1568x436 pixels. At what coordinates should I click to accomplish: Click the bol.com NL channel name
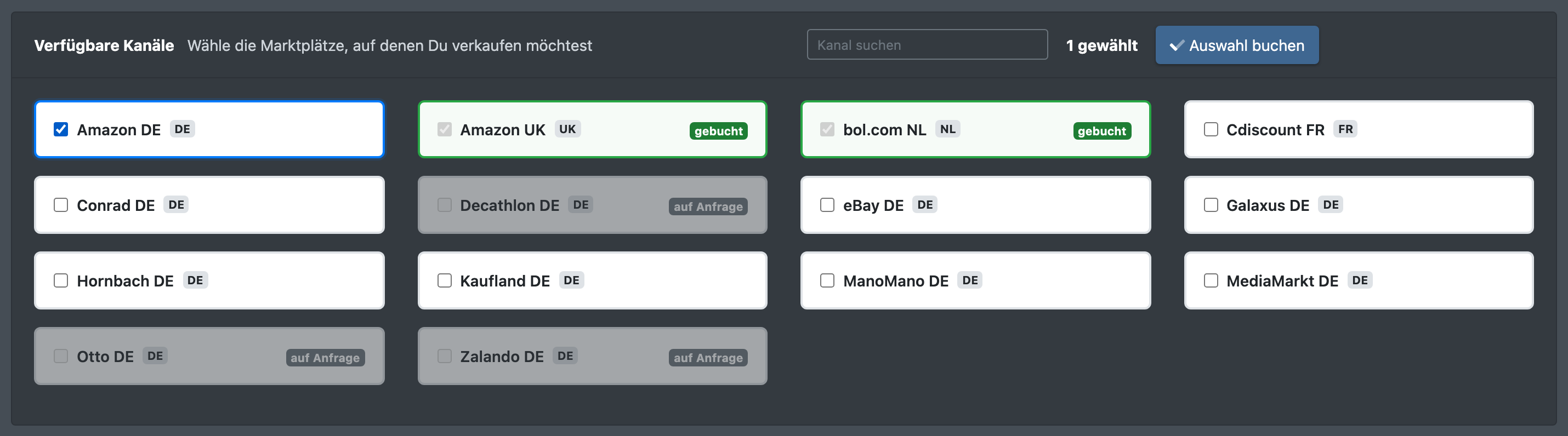point(884,130)
